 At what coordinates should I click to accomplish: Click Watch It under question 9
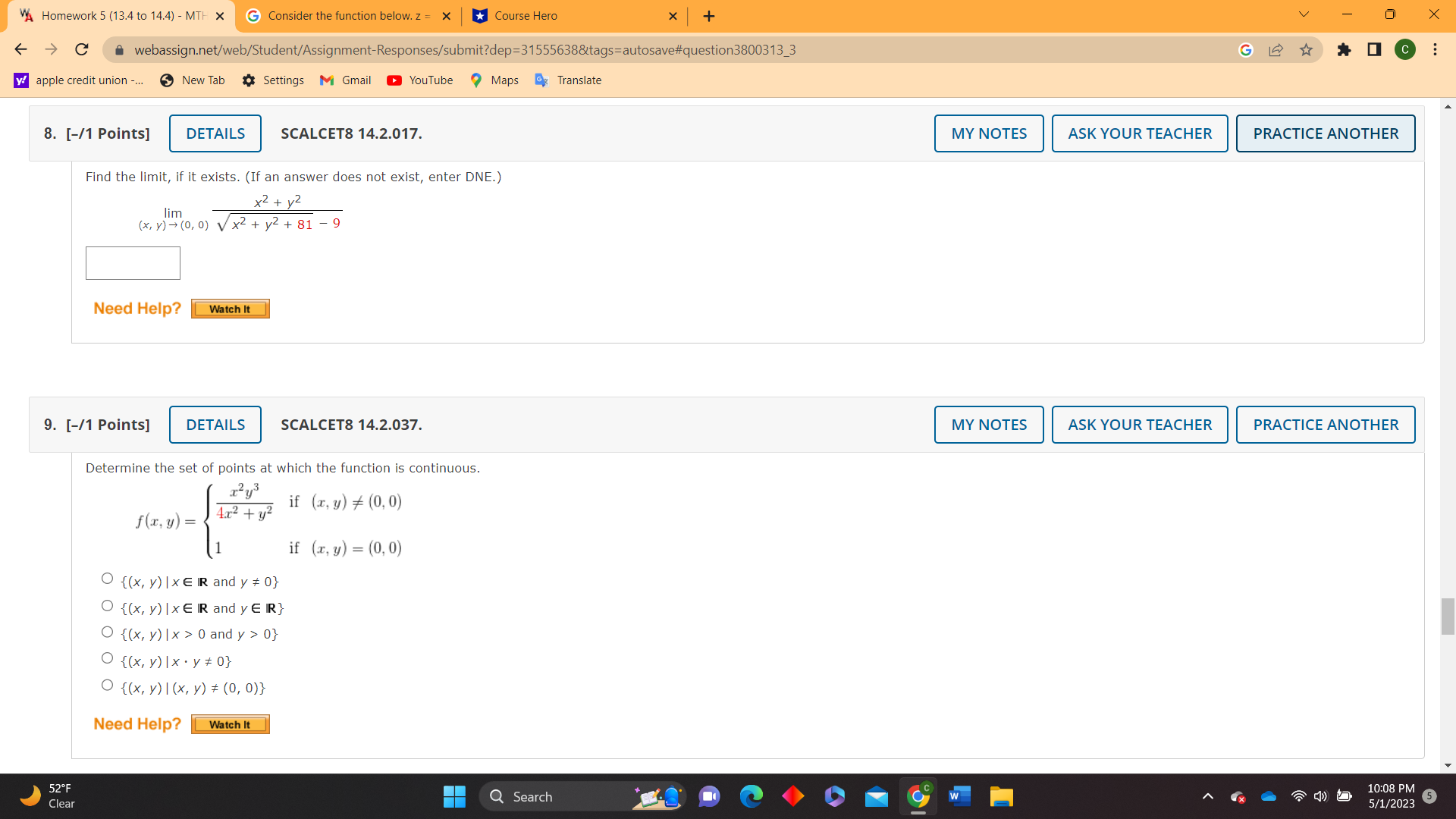(230, 725)
